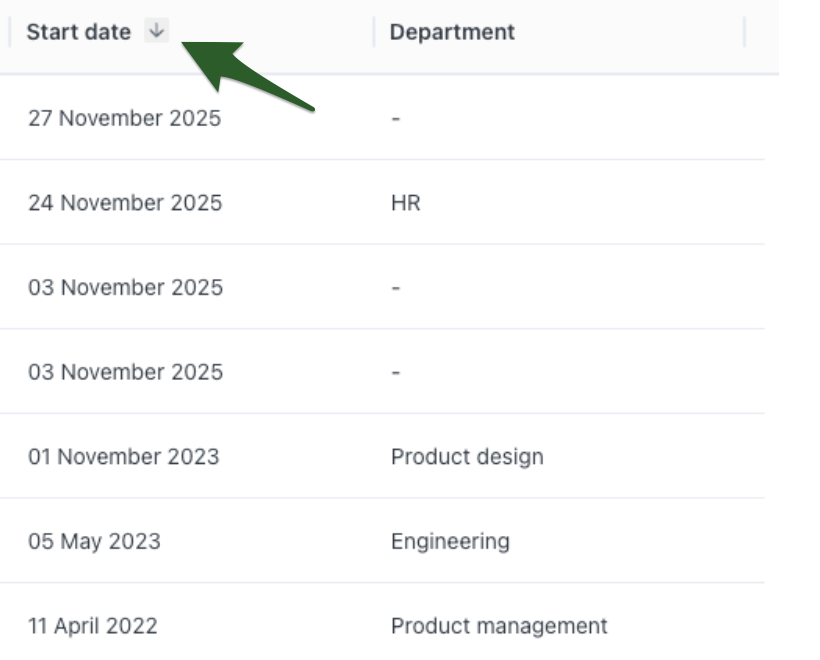The image size is (820, 660).
Task: Click the sort arrow beside Start date
Action: coord(155,32)
